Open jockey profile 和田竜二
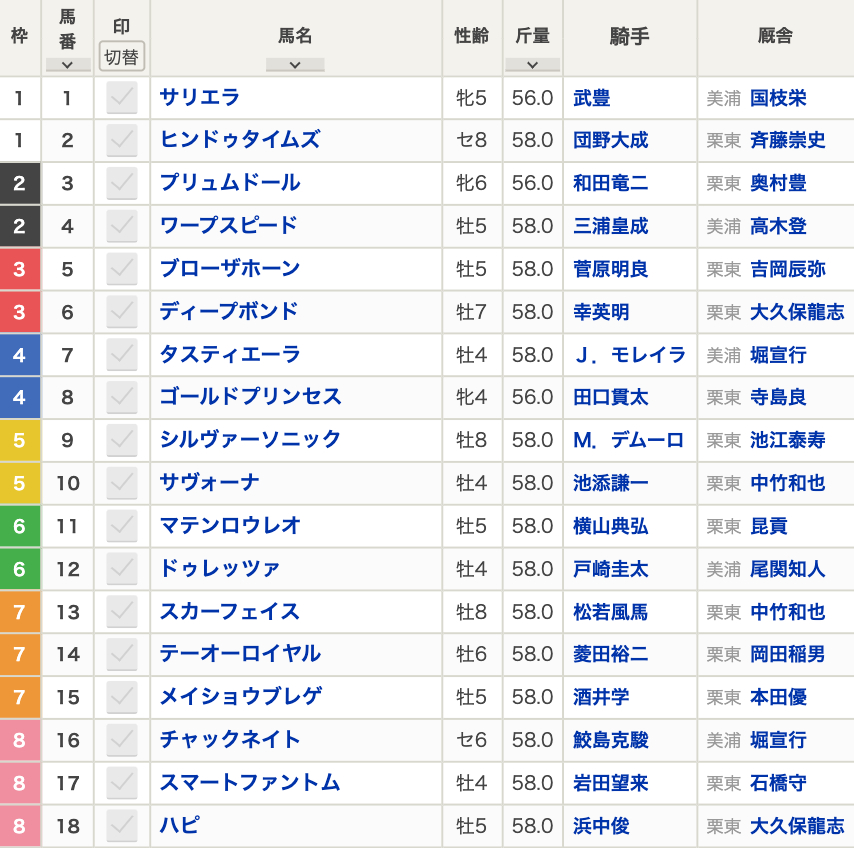This screenshot has width=854, height=848. coord(611,184)
